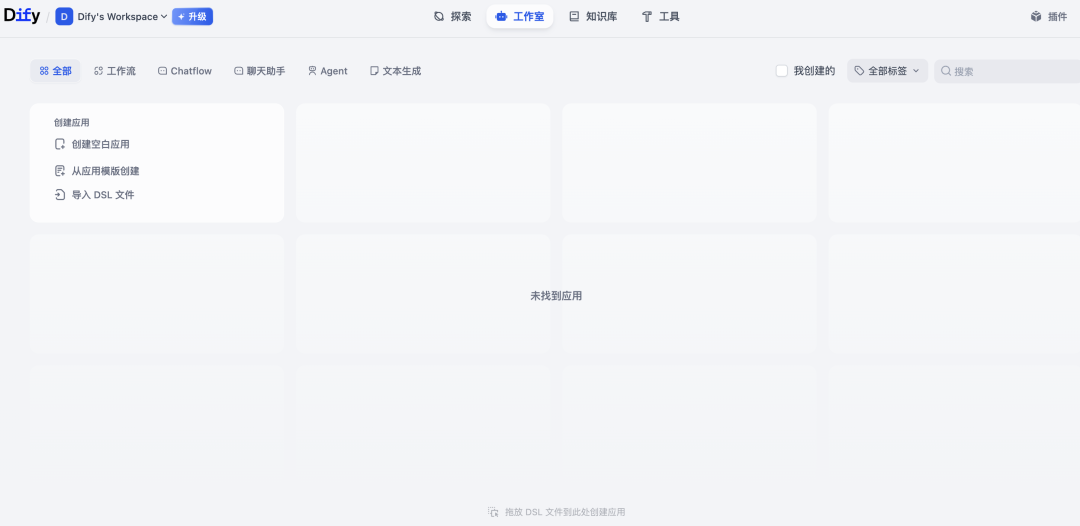Choose 创建空白应用
Image resolution: width=1080 pixels, height=526 pixels.
tap(100, 144)
